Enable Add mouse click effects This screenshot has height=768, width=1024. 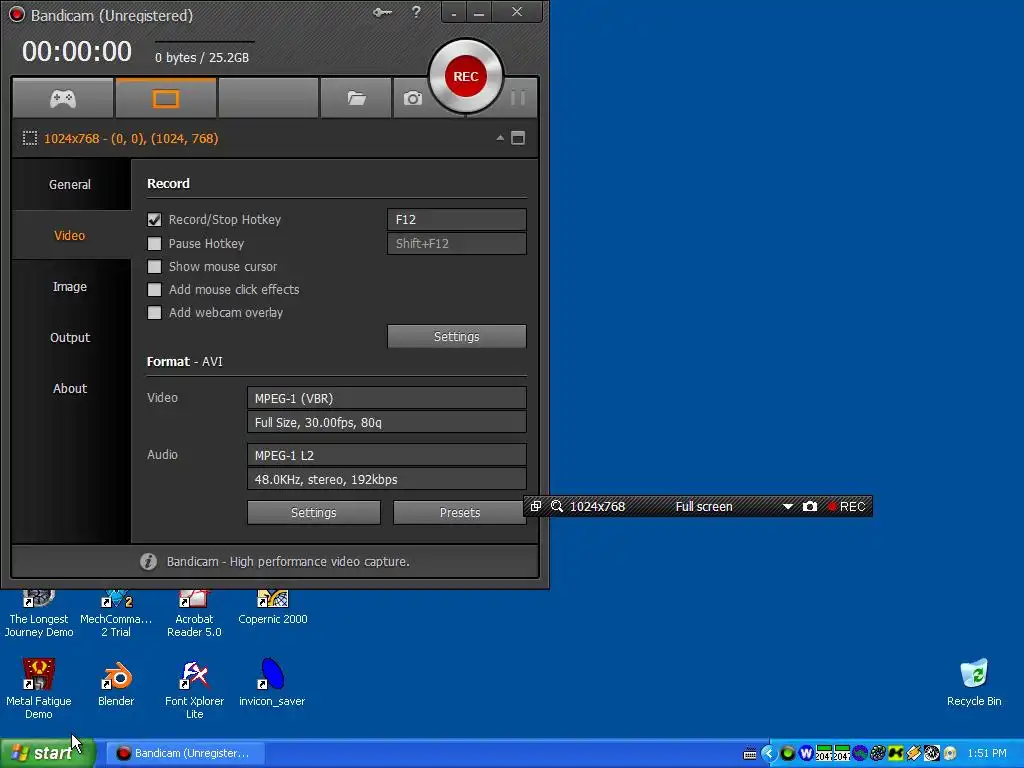[x=154, y=289]
